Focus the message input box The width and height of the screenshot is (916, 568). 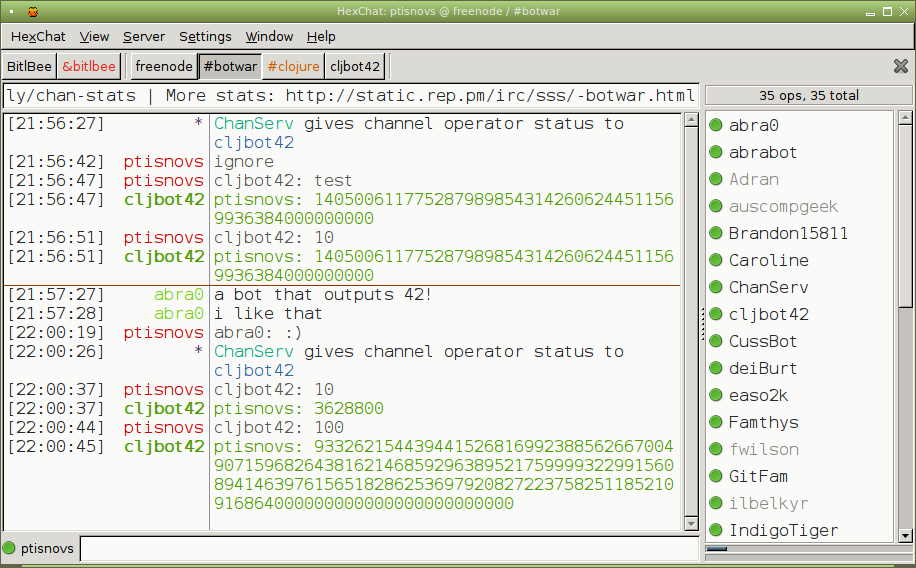click(388, 548)
